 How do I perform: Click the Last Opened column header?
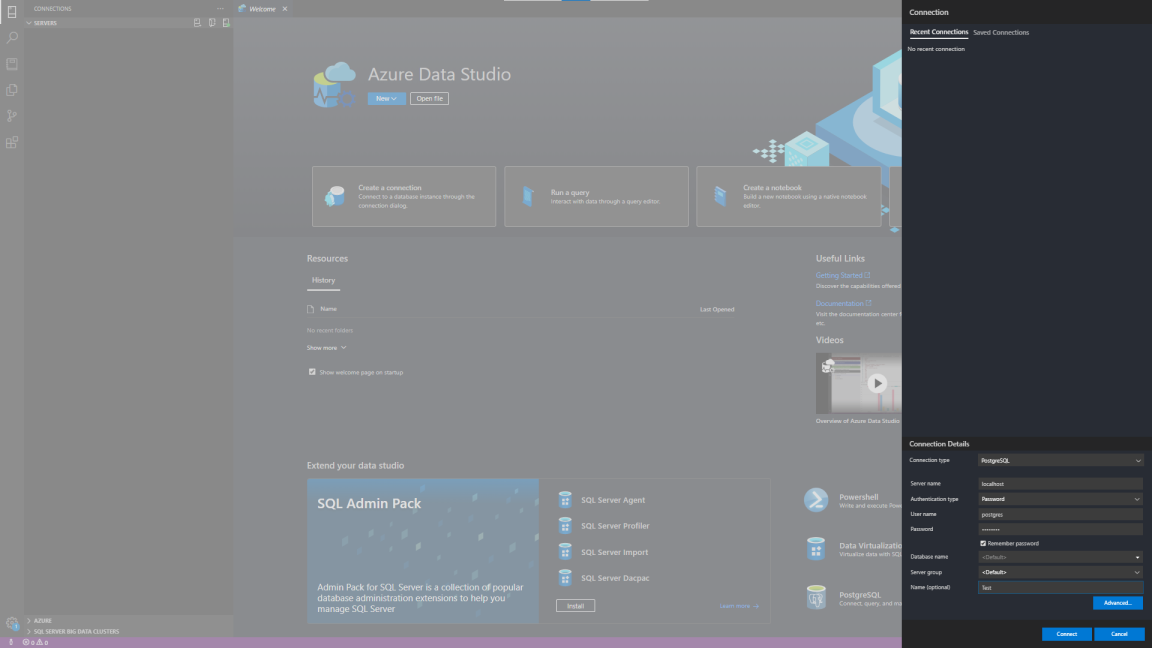tap(716, 309)
